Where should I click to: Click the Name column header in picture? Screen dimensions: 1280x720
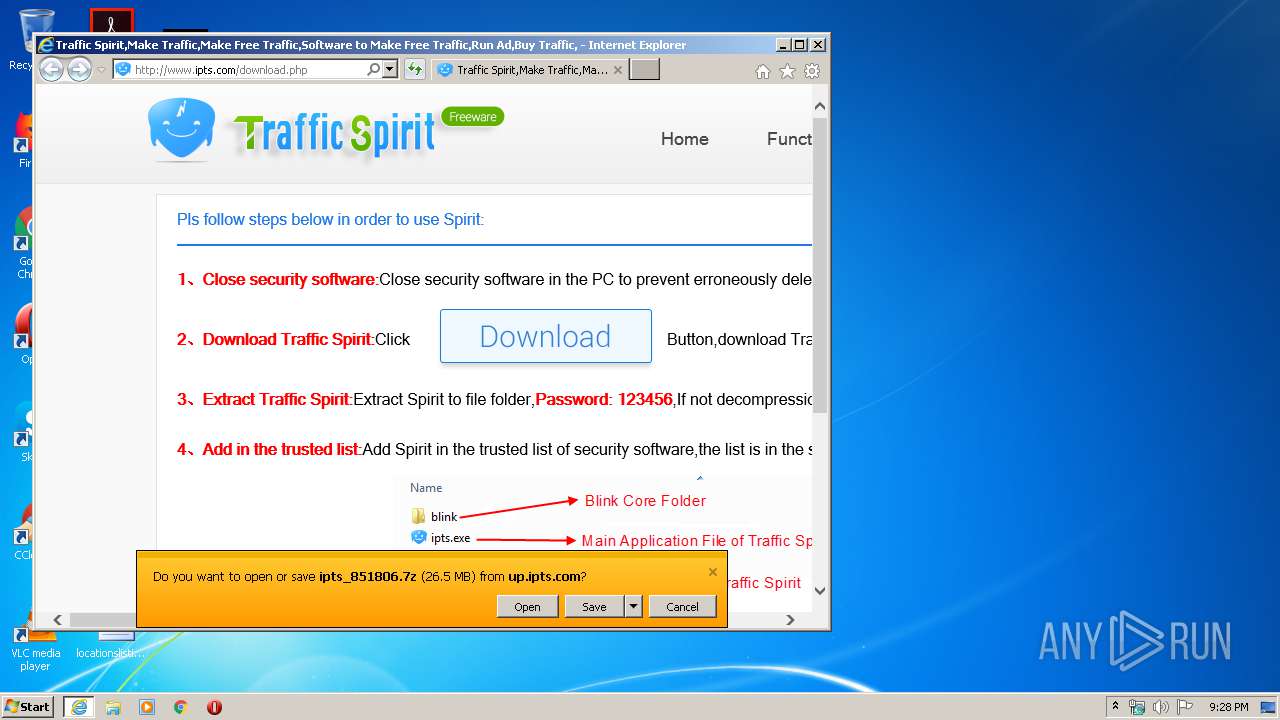click(x=426, y=488)
